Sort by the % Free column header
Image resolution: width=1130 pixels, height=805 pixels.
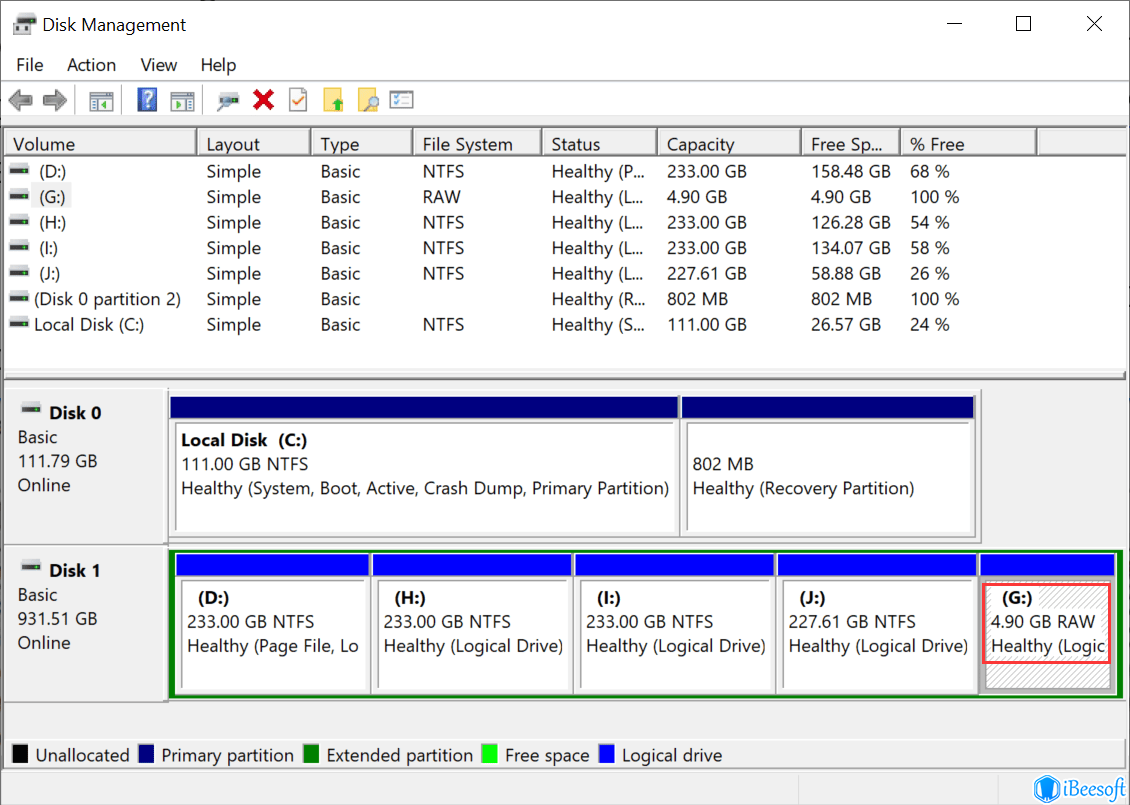(969, 144)
